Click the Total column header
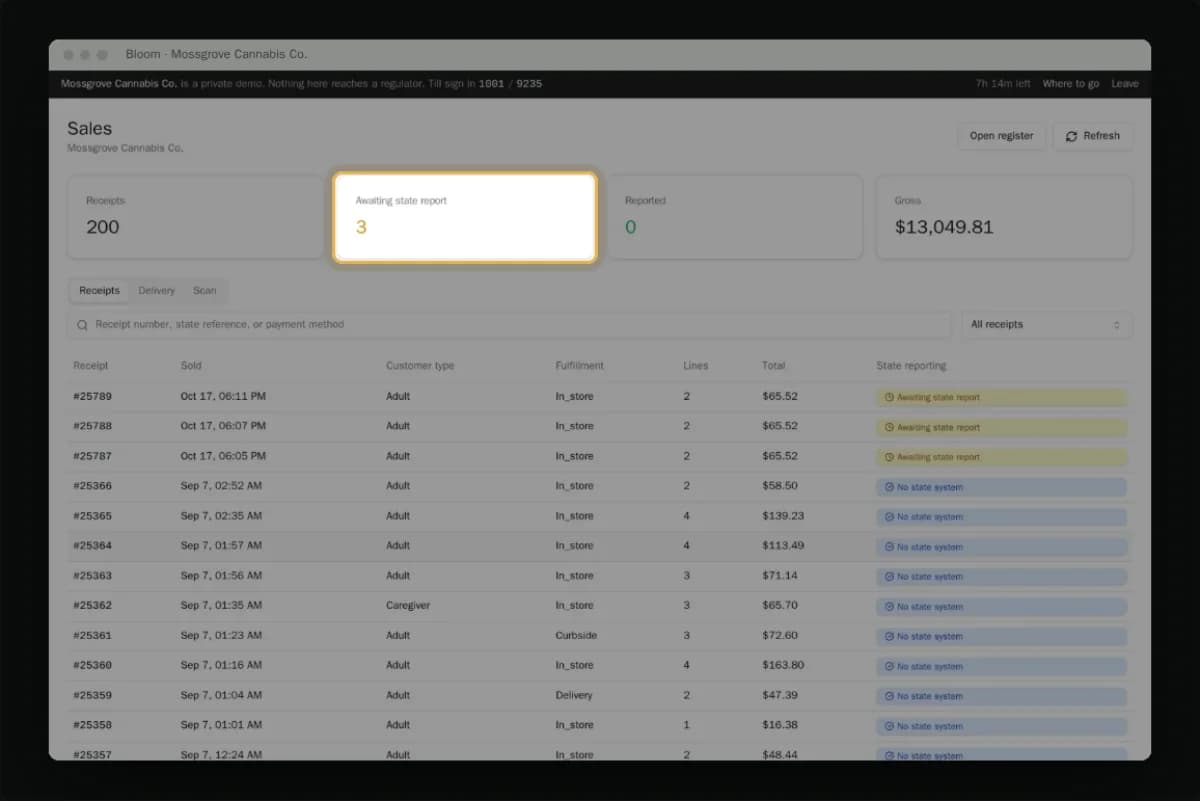1200x801 pixels. pos(774,366)
